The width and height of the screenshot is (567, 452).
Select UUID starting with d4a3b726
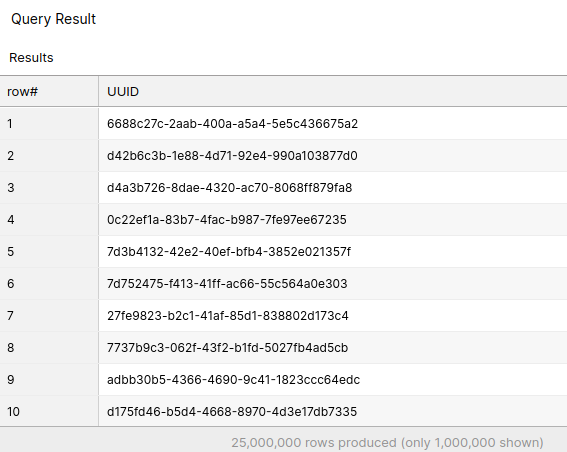pyautogui.click(x=230, y=188)
